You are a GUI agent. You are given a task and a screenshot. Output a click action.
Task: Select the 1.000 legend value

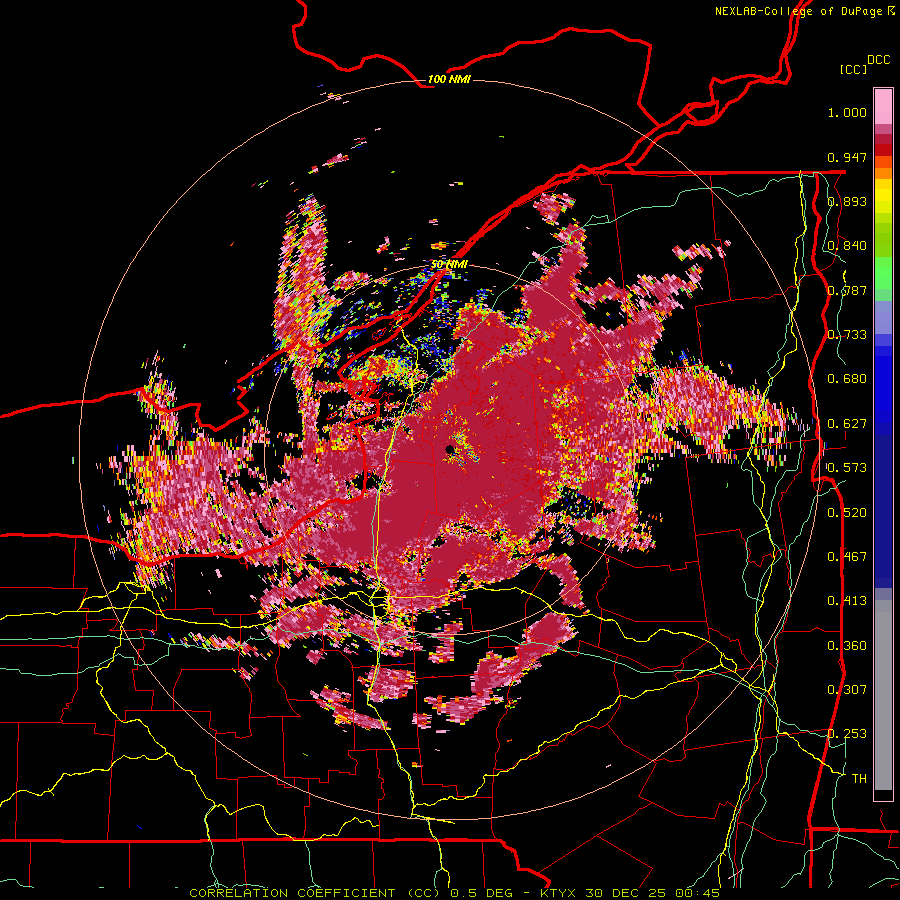(847, 112)
